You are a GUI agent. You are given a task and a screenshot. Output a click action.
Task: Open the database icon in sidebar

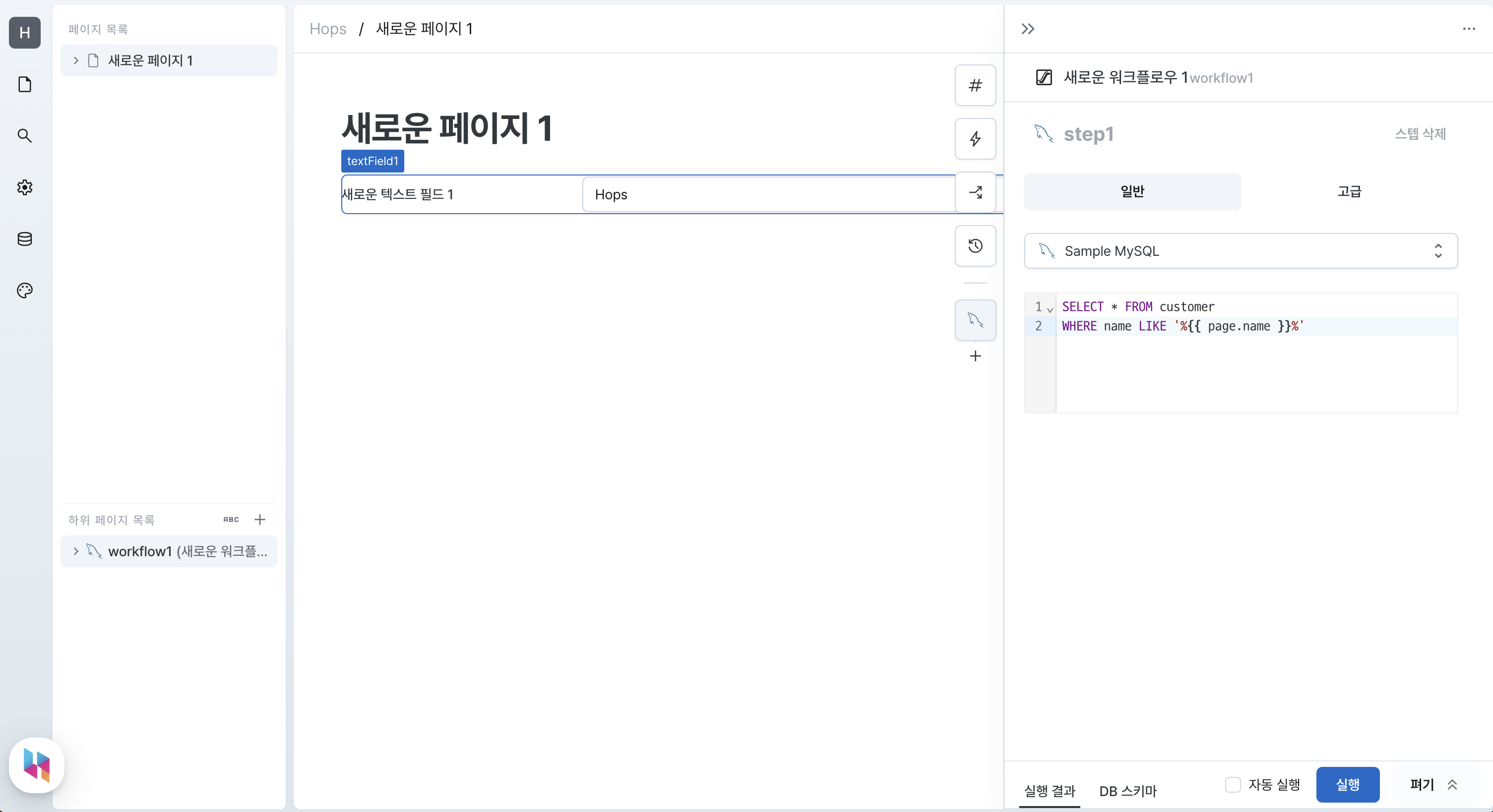(x=24, y=238)
